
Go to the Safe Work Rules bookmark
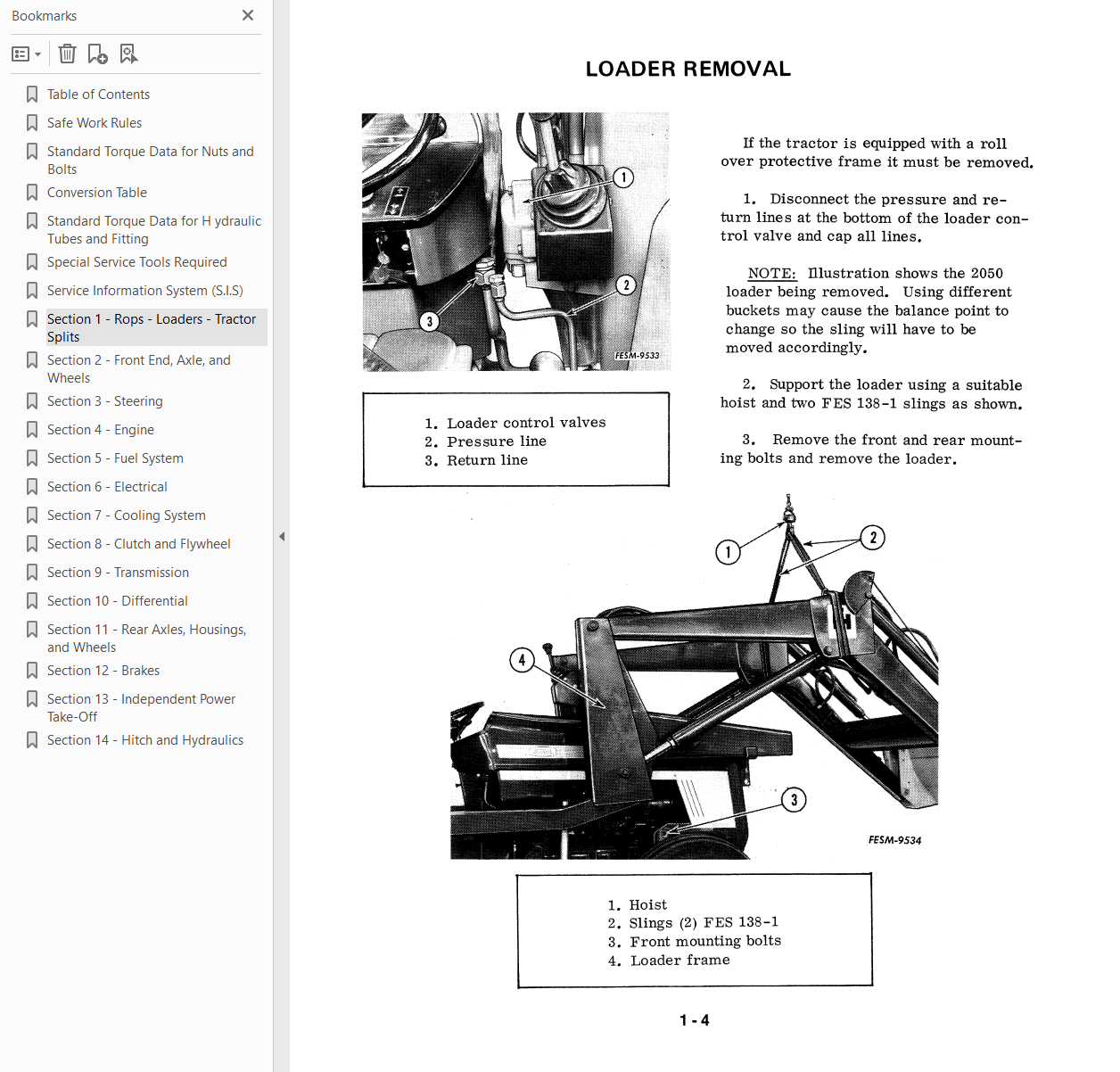click(95, 123)
